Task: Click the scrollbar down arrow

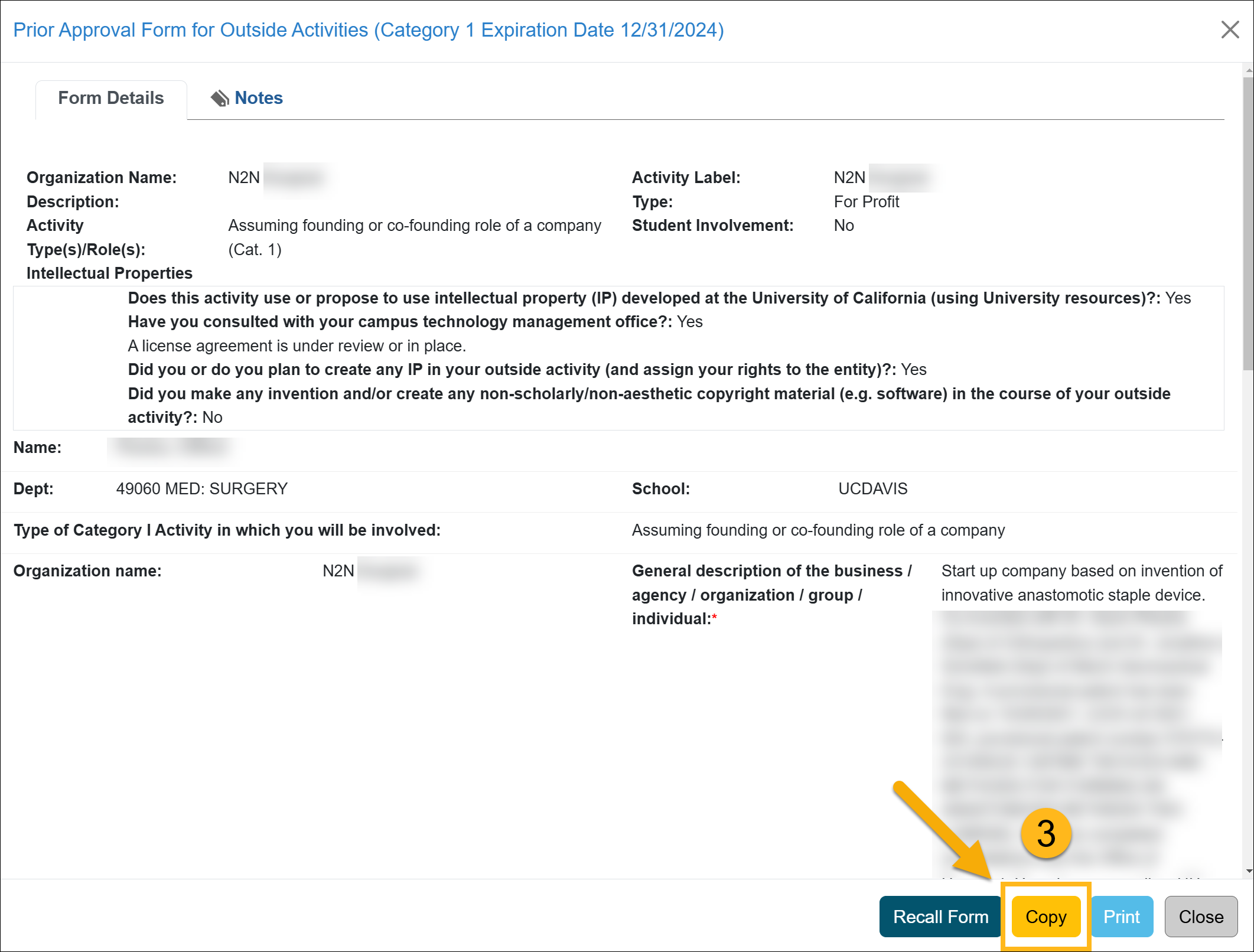Action: click(1248, 871)
